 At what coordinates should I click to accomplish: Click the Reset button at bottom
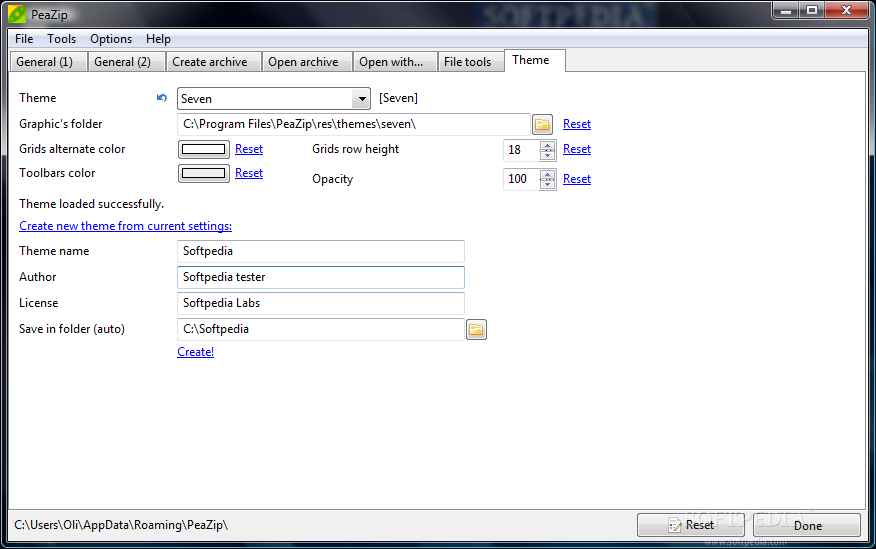click(691, 525)
